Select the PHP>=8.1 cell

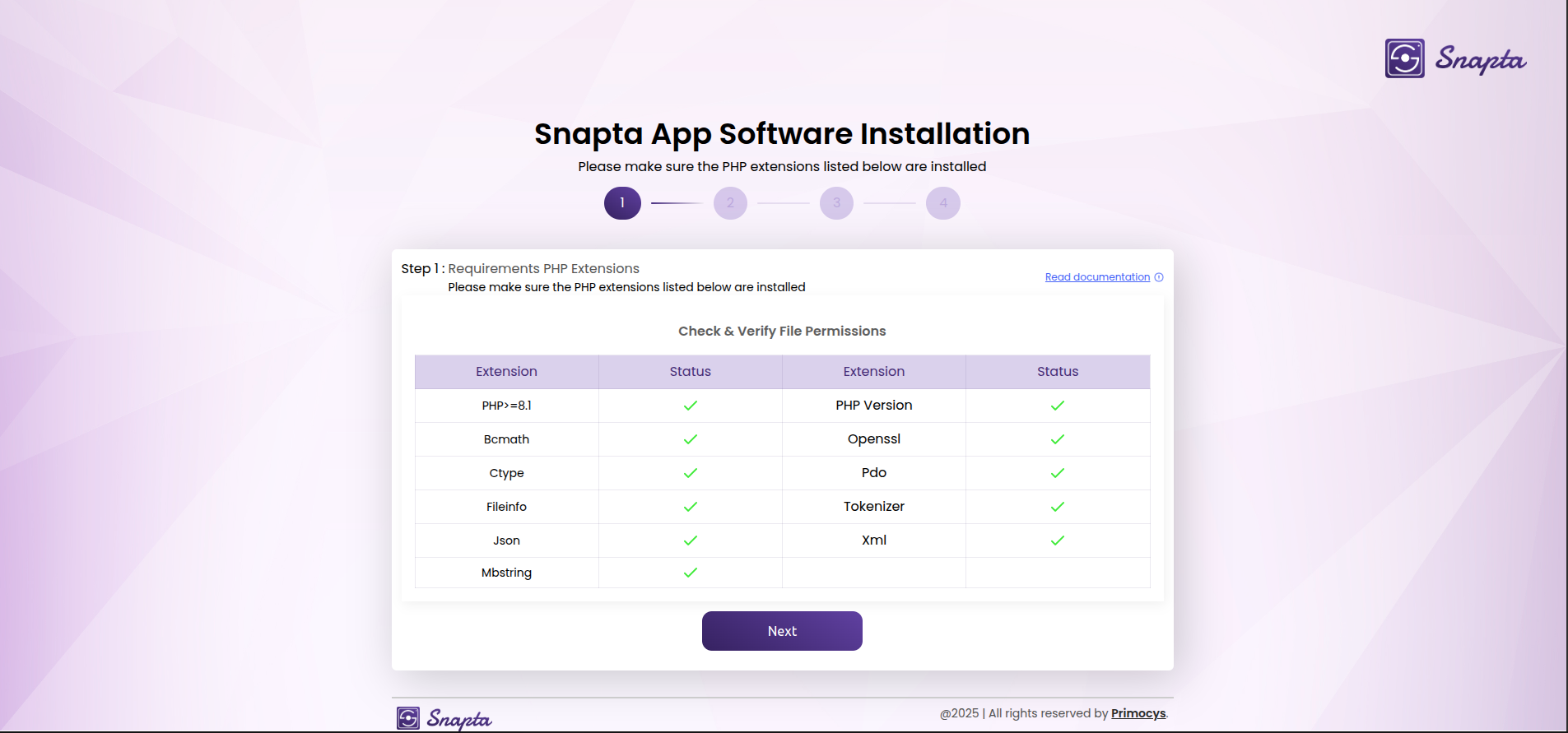[506, 406]
